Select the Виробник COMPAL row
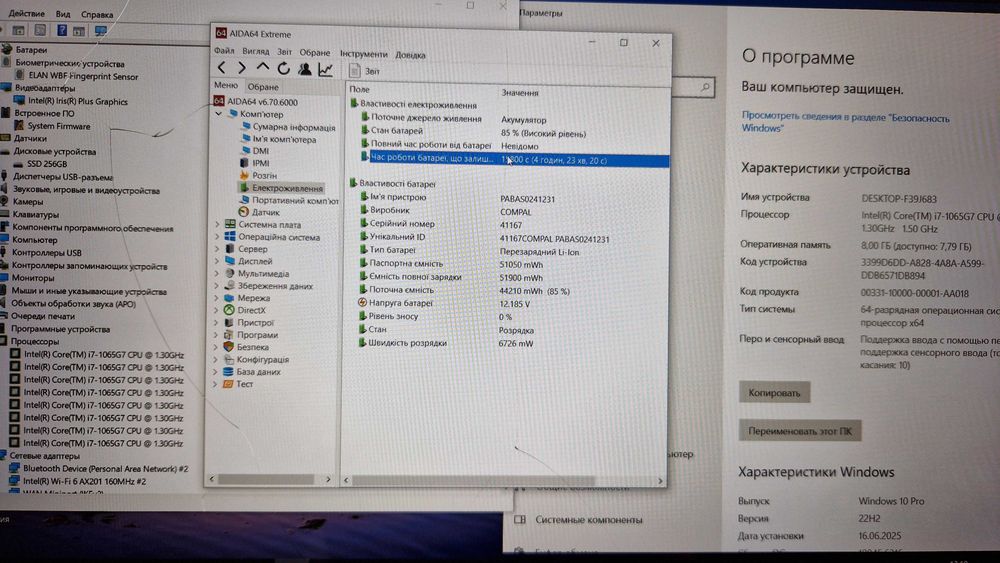The height and width of the screenshot is (563, 1000). pyautogui.click(x=507, y=211)
